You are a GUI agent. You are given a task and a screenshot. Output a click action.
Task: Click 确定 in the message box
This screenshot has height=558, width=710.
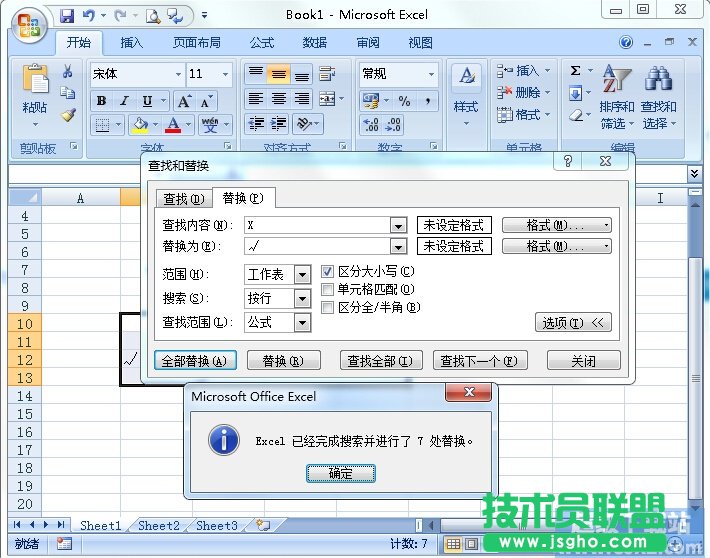pyautogui.click(x=341, y=474)
